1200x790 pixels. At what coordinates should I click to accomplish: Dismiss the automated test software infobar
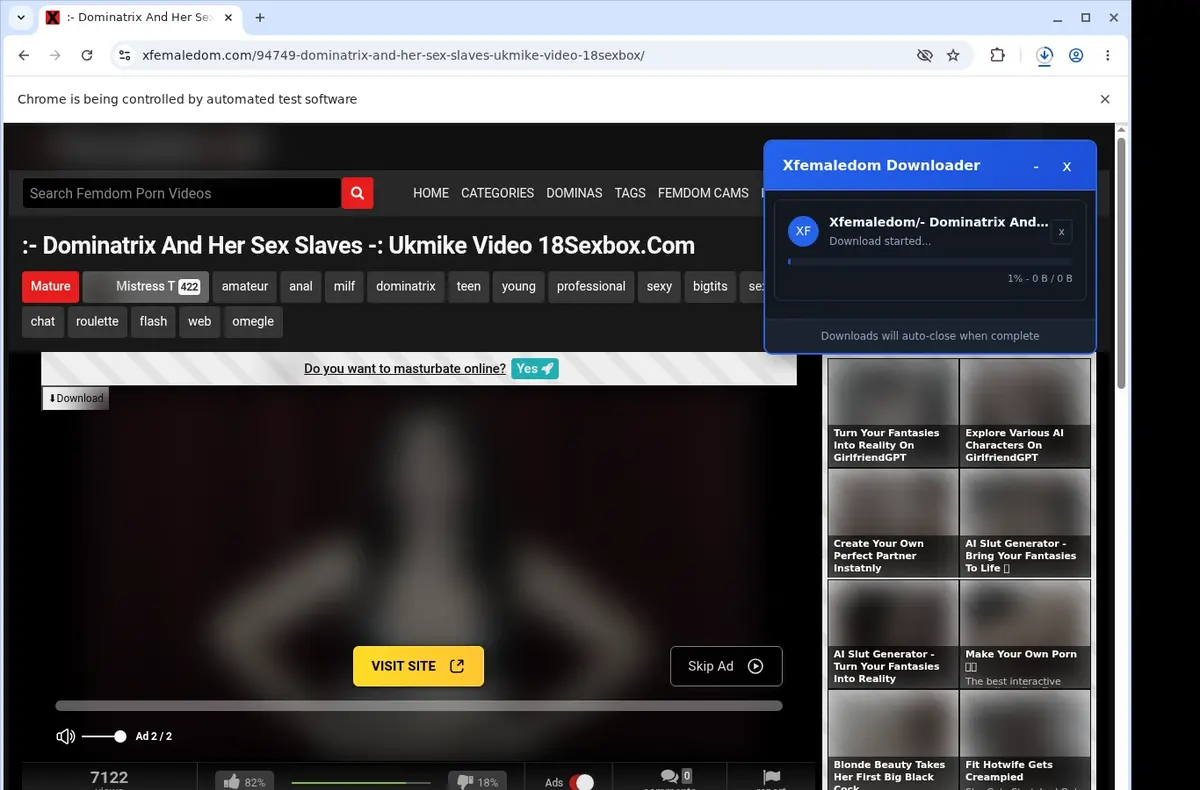[x=1105, y=99]
